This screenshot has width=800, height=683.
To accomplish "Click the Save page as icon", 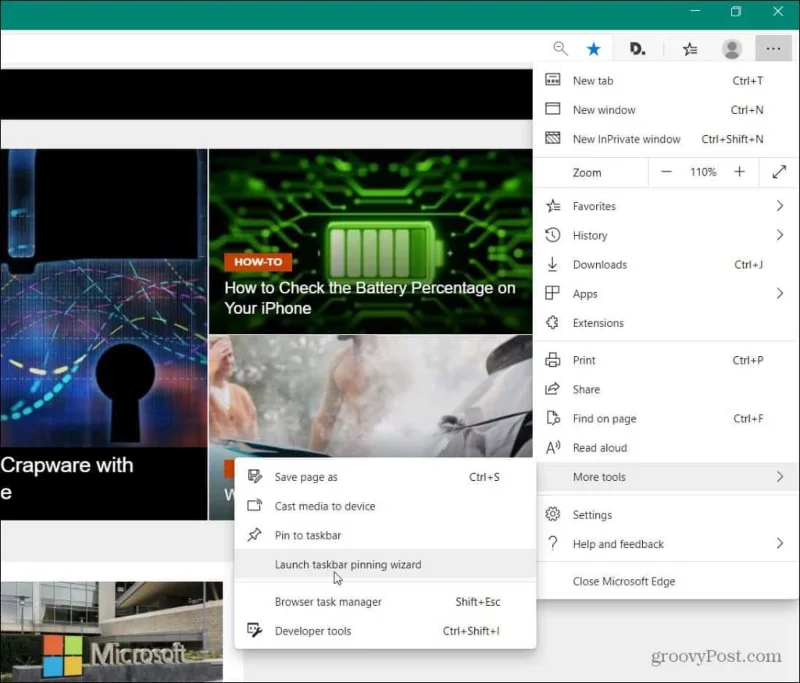I will tap(255, 476).
